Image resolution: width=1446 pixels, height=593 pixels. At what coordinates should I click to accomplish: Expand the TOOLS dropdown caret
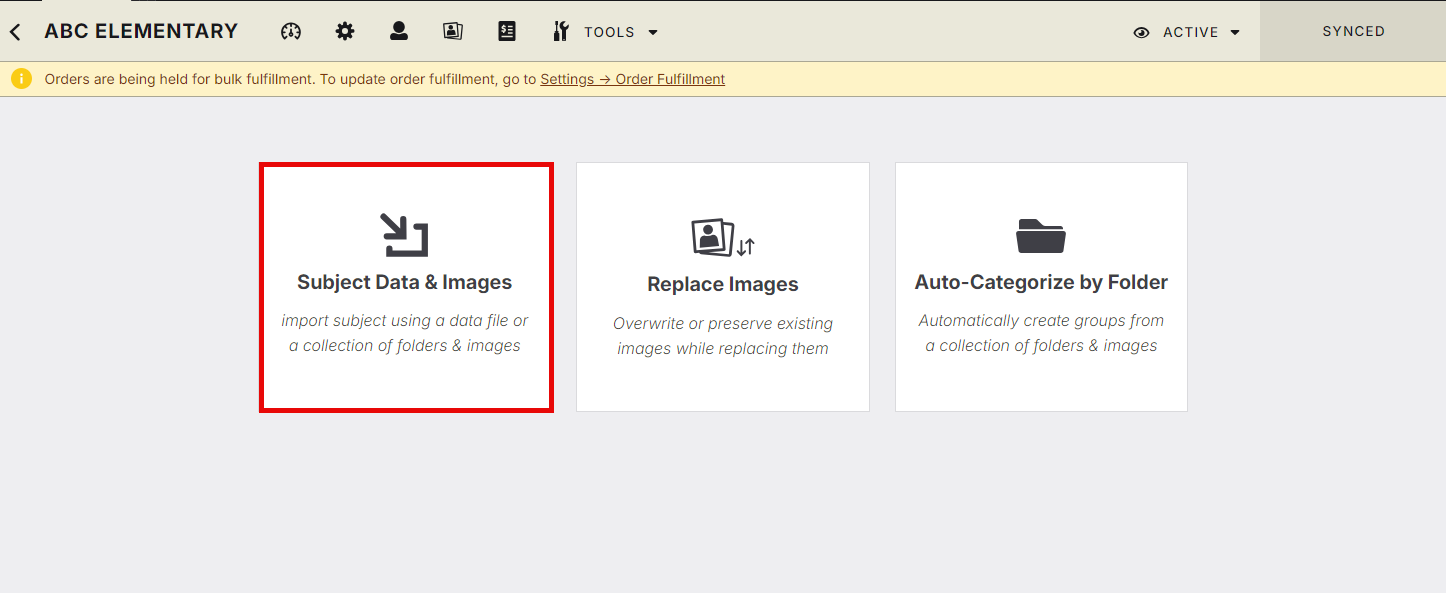(653, 32)
